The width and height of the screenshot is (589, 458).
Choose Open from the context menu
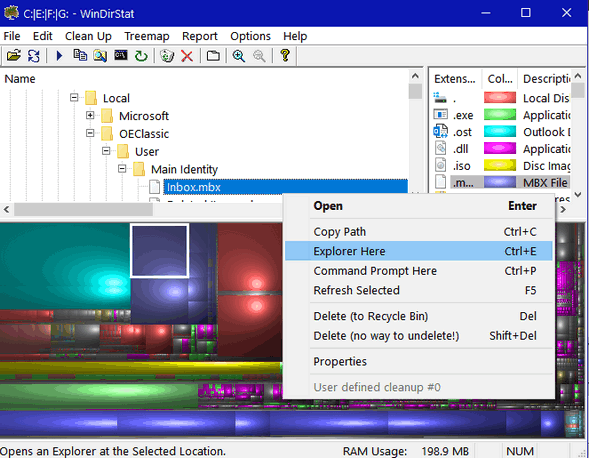(418, 206)
